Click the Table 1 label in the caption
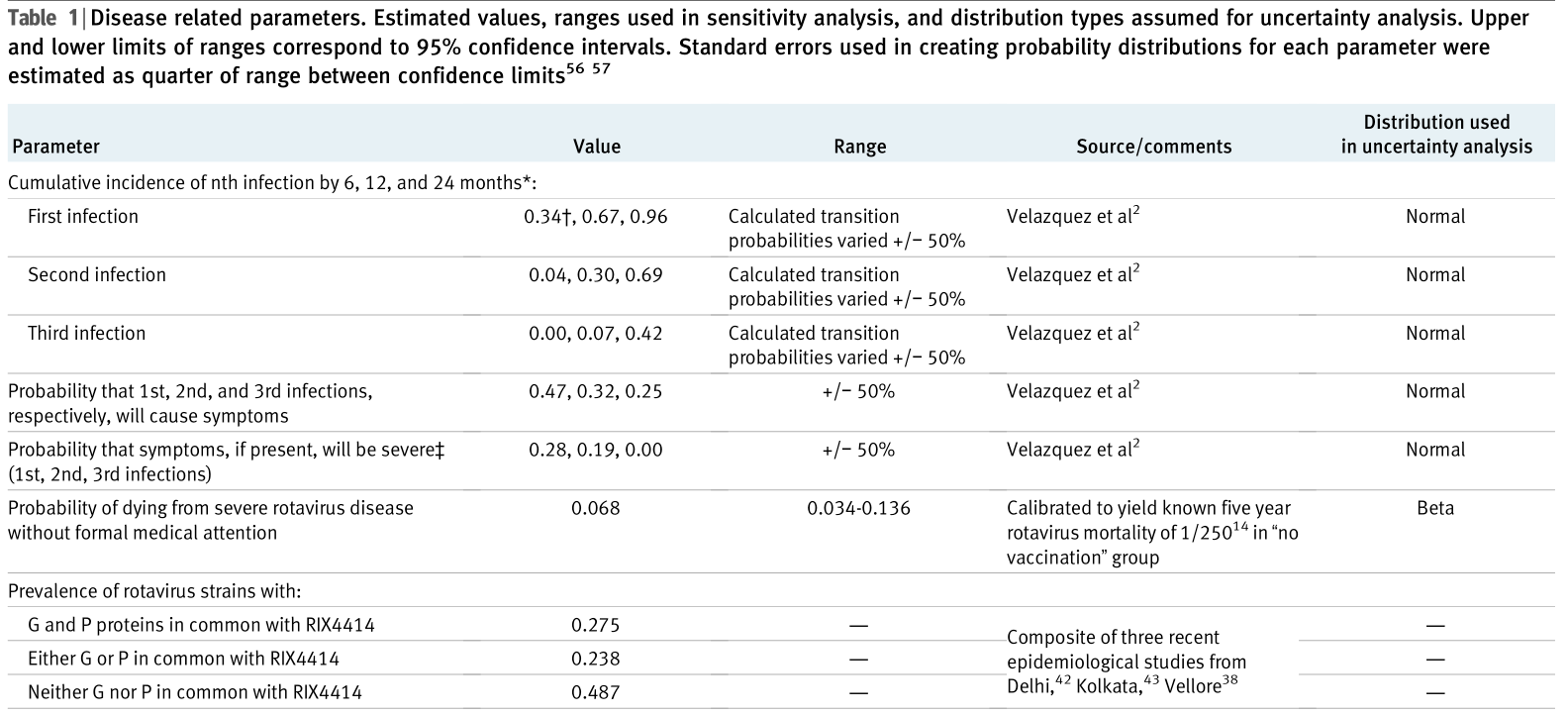Image resolution: width=1568 pixels, height=716 pixels. tap(36, 19)
